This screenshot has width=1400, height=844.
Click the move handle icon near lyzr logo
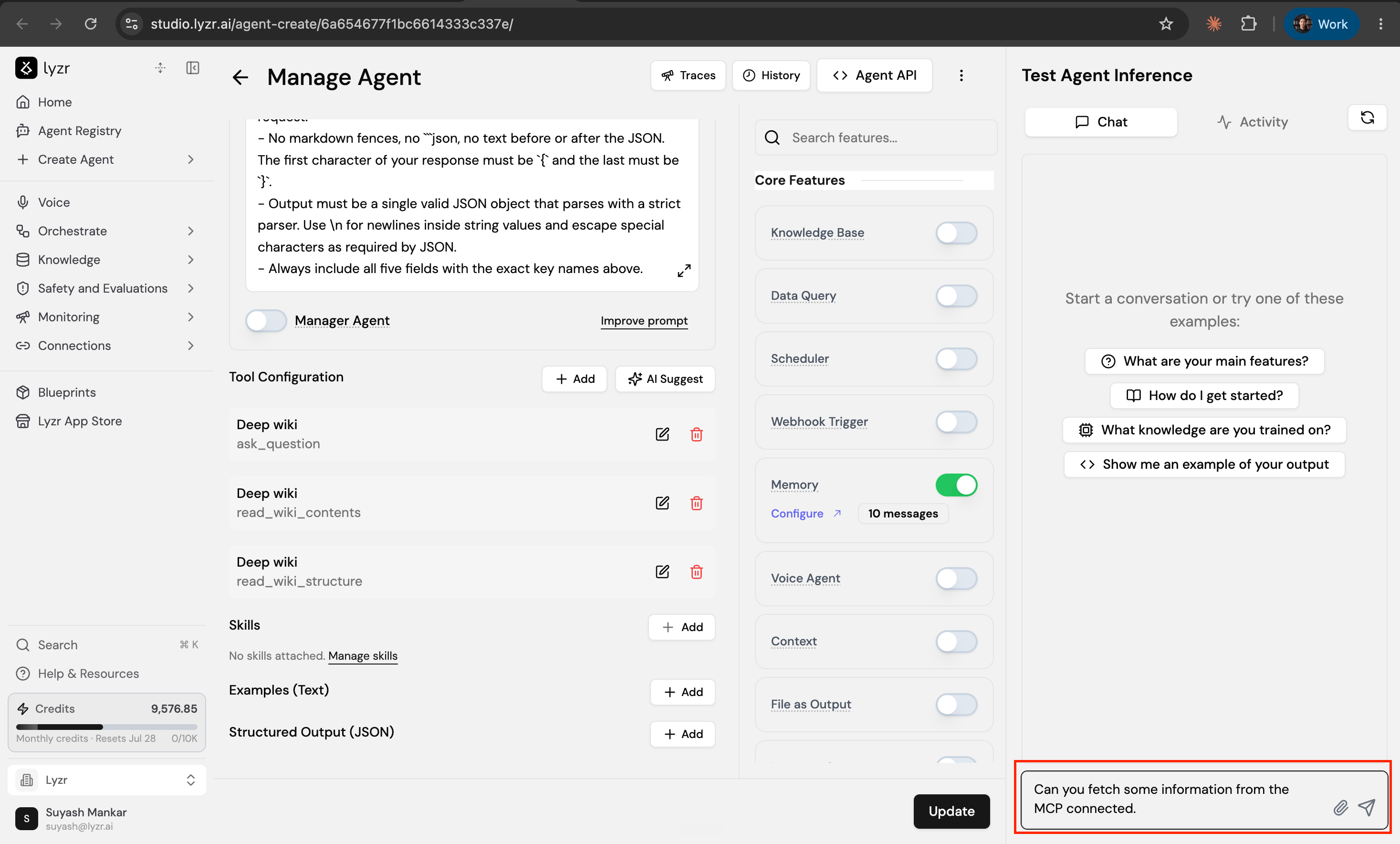coord(160,68)
